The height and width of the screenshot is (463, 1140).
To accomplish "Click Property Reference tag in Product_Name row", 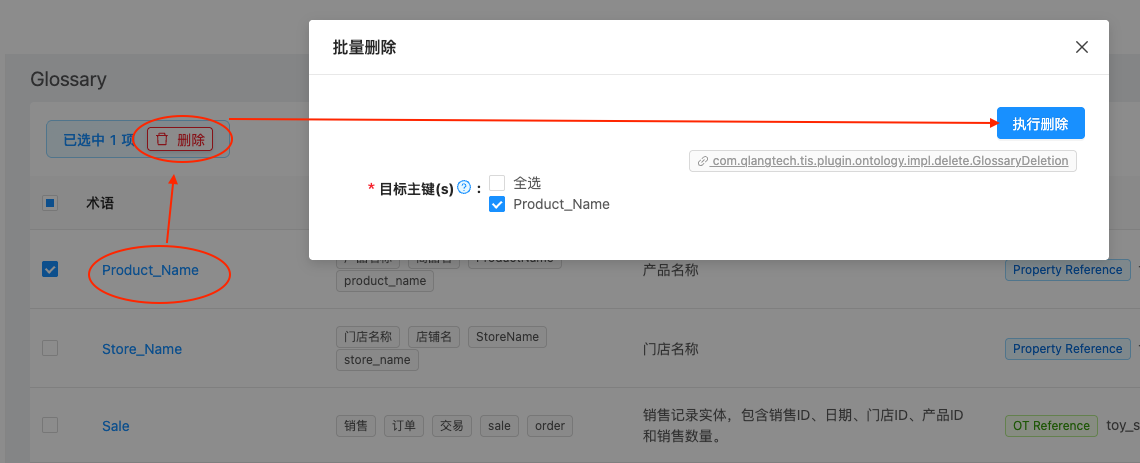I will pos(1067,270).
